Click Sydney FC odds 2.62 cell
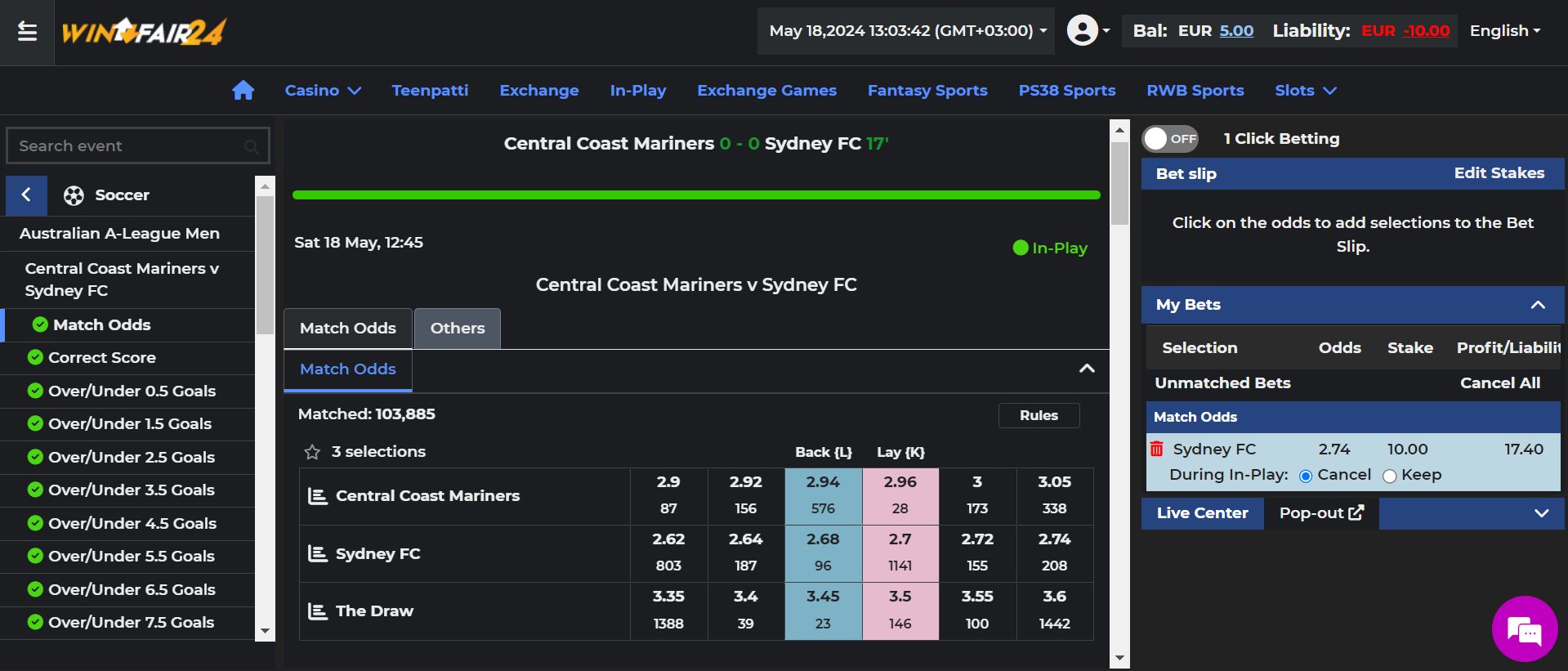Viewport: 1568px width, 671px height. tap(668, 553)
